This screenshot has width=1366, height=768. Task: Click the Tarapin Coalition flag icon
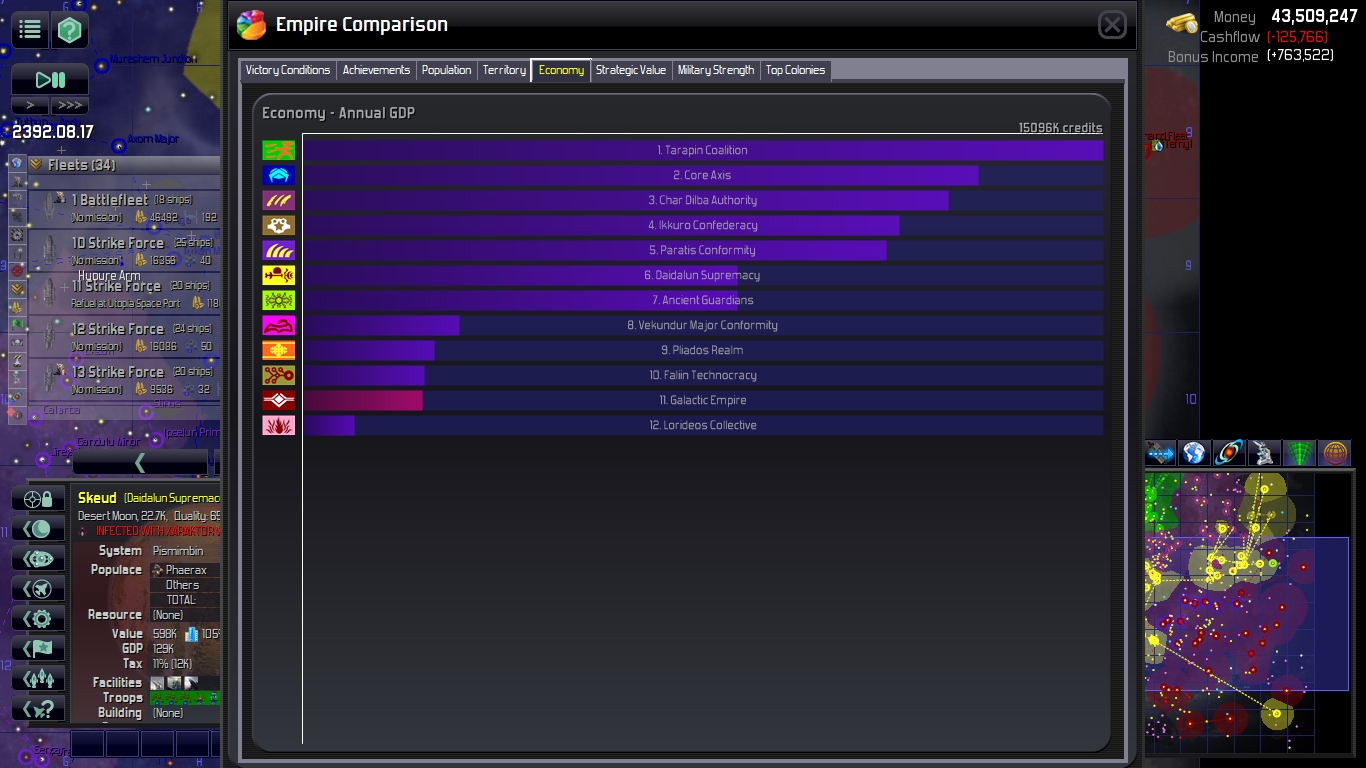click(279, 150)
